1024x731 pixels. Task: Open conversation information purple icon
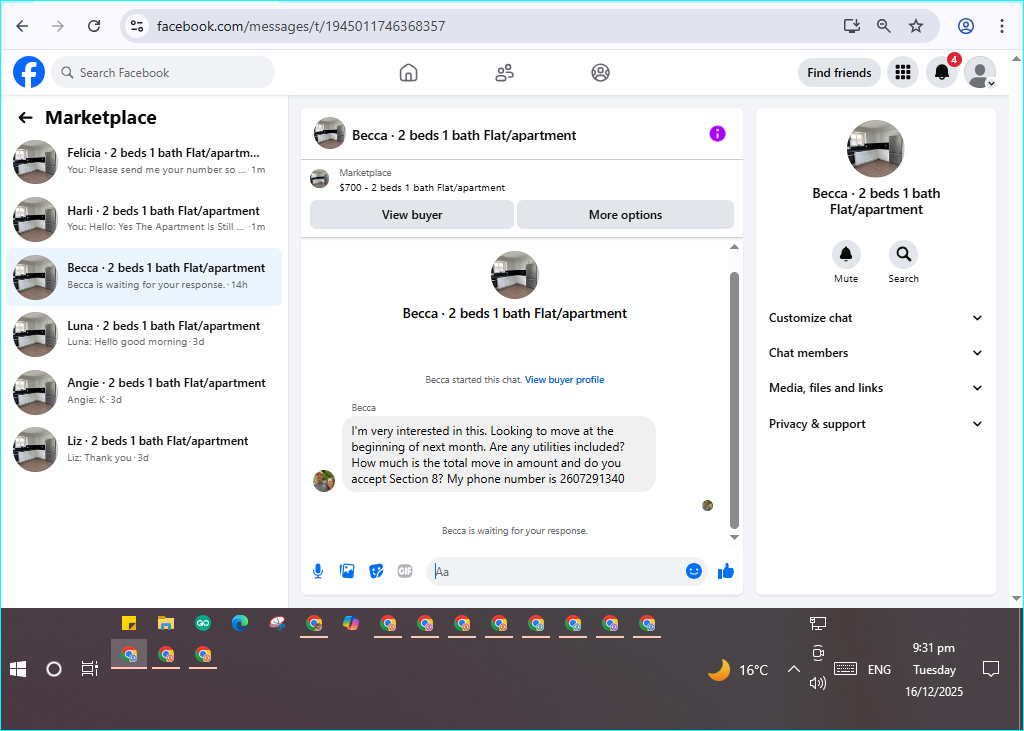pyautogui.click(x=717, y=134)
